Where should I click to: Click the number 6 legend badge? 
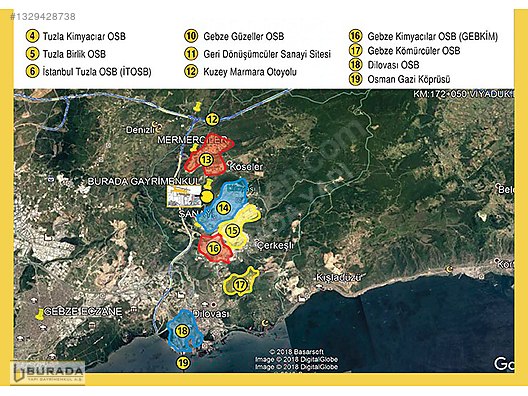[x=32, y=71]
